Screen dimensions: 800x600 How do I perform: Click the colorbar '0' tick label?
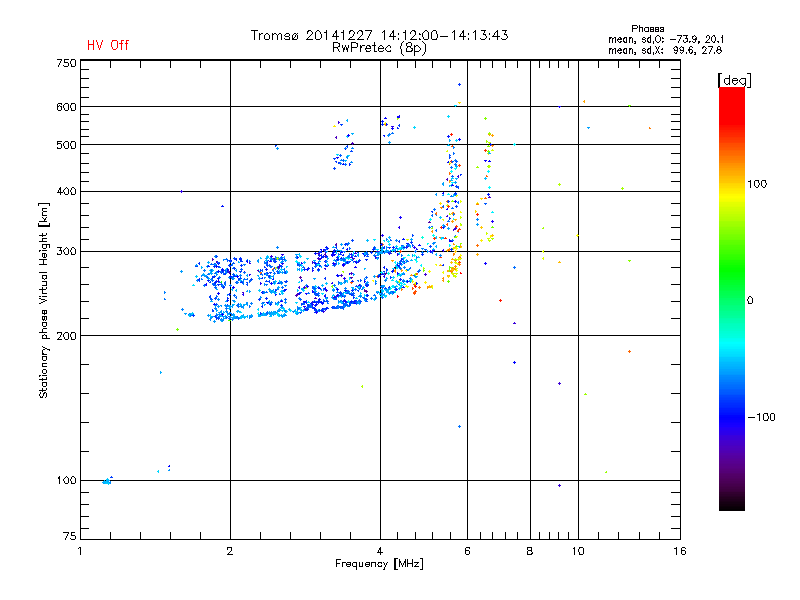click(750, 301)
